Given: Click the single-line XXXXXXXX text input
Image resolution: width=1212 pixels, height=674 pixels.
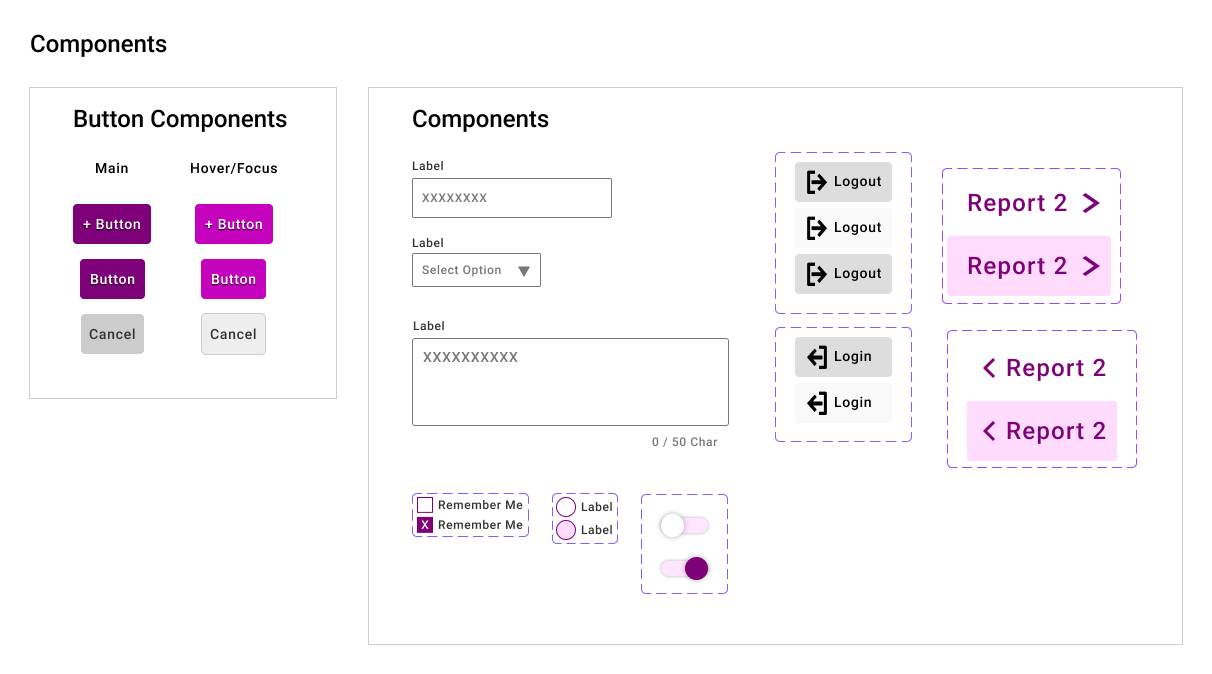Looking at the screenshot, I should pos(511,198).
